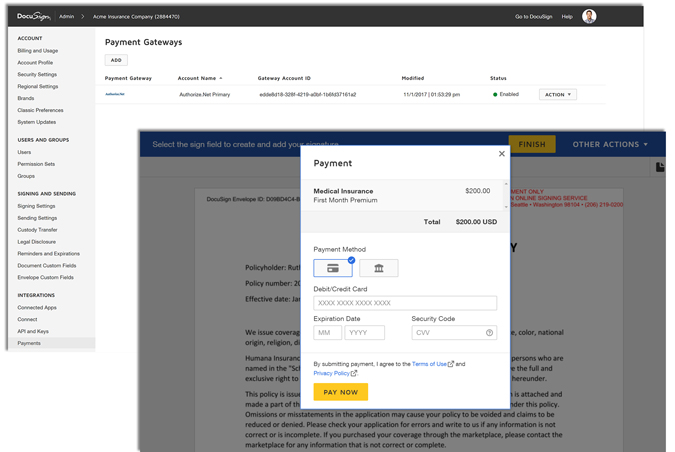The height and width of the screenshot is (452, 675).
Task: Open the user profile avatar
Action: [589, 16]
